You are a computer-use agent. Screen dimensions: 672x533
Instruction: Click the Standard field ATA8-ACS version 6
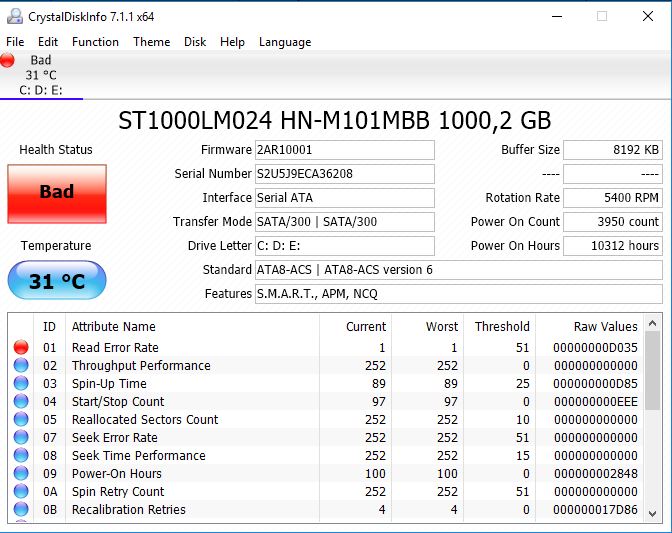pos(459,270)
